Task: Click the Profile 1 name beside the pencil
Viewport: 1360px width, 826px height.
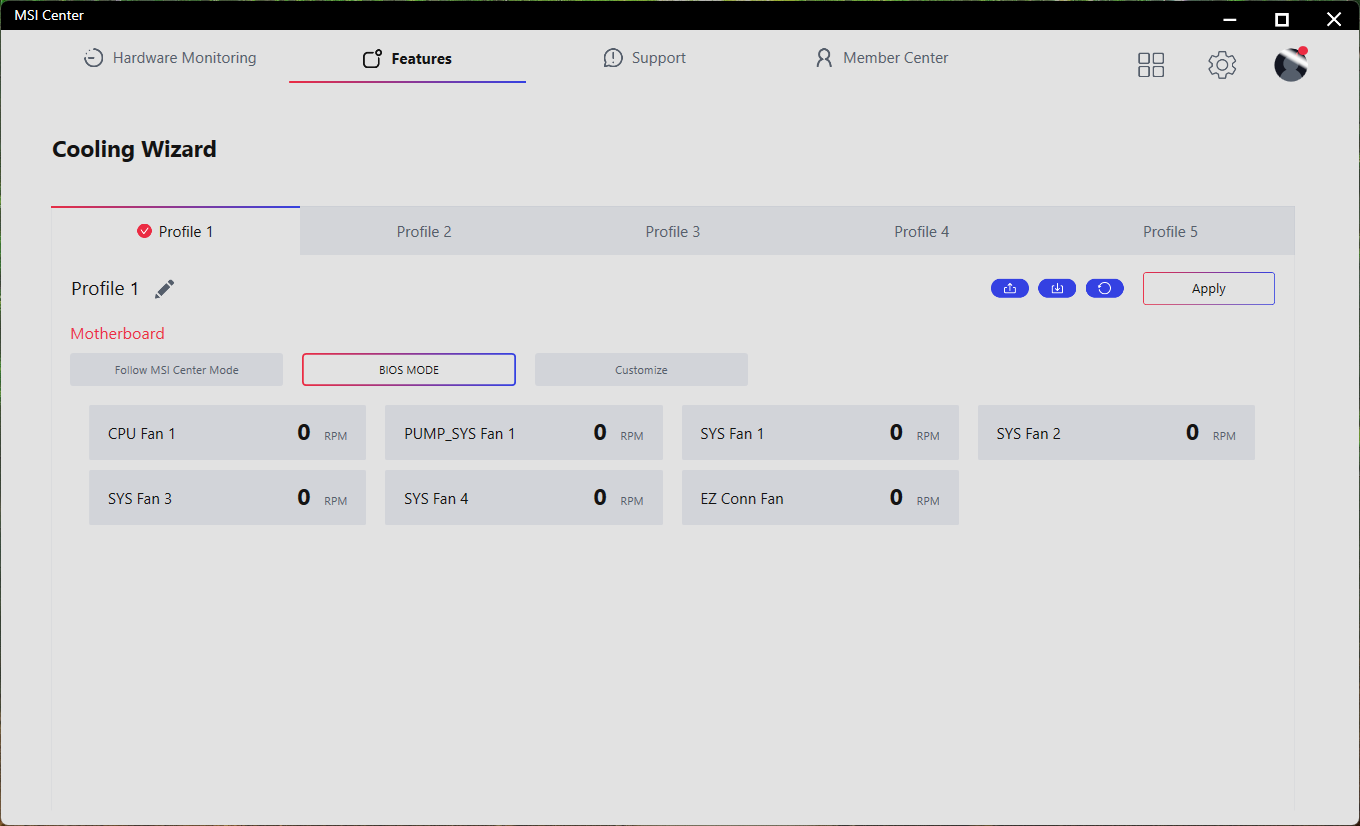Action: click(105, 289)
